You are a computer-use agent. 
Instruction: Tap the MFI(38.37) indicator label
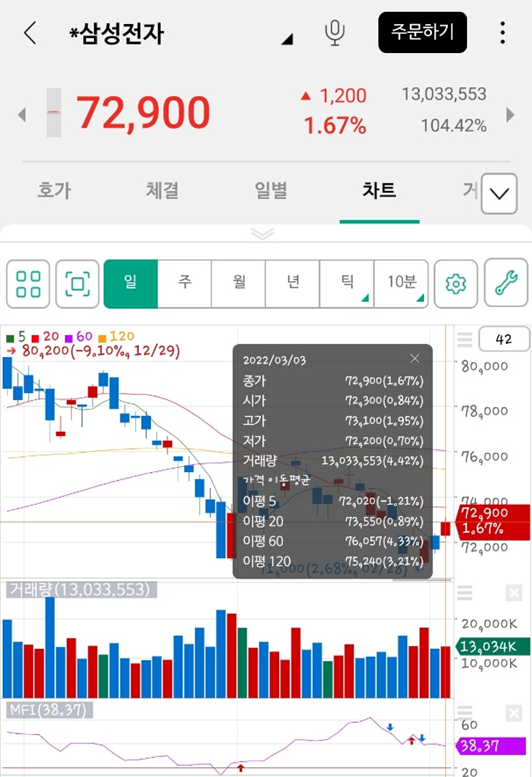pyautogui.click(x=49, y=710)
